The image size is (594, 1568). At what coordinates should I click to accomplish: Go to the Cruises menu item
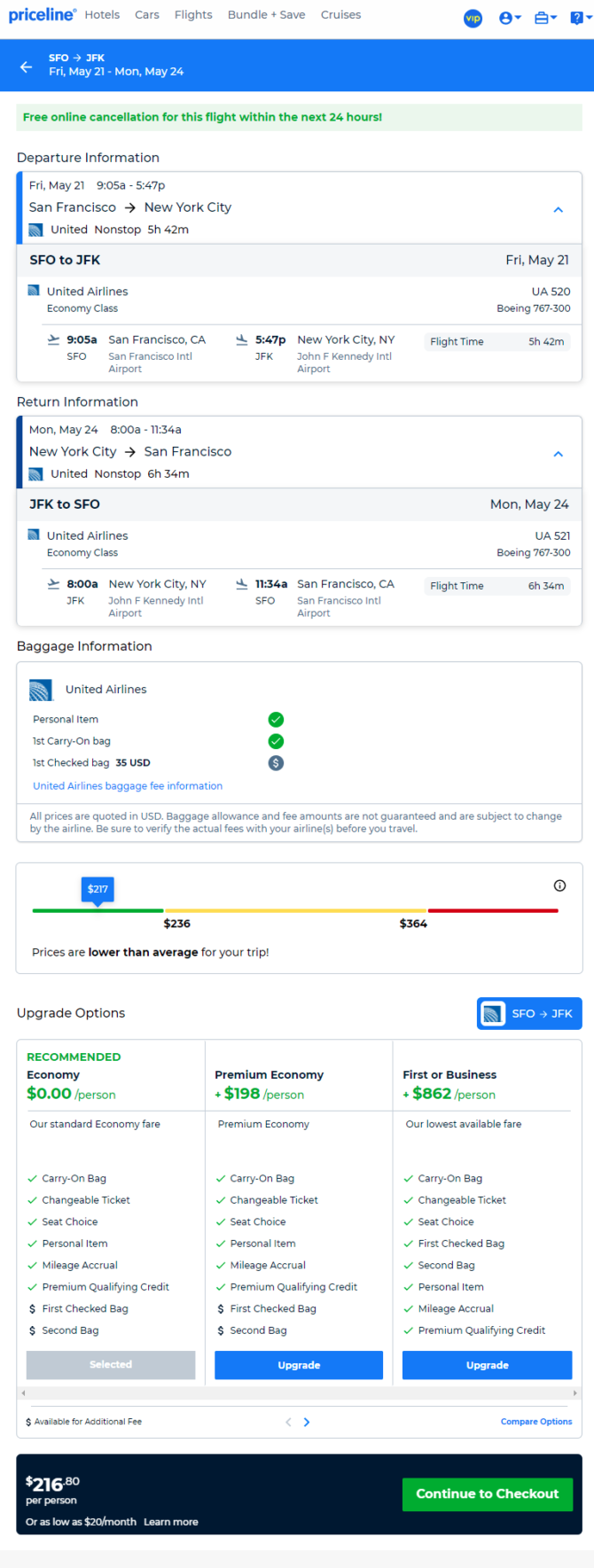pyautogui.click(x=340, y=15)
